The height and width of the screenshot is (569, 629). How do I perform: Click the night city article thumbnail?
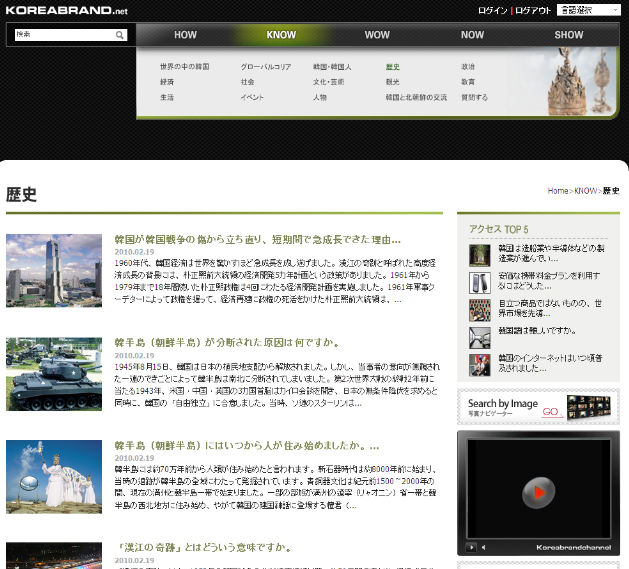point(54,556)
